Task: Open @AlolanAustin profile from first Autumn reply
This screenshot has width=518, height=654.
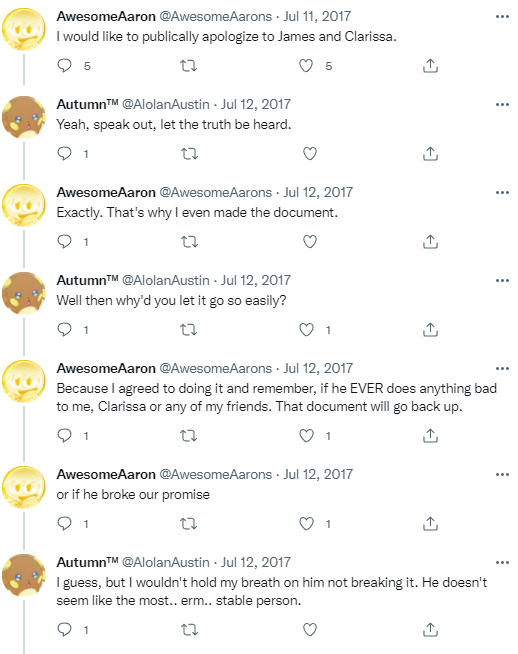Action: coord(166,104)
